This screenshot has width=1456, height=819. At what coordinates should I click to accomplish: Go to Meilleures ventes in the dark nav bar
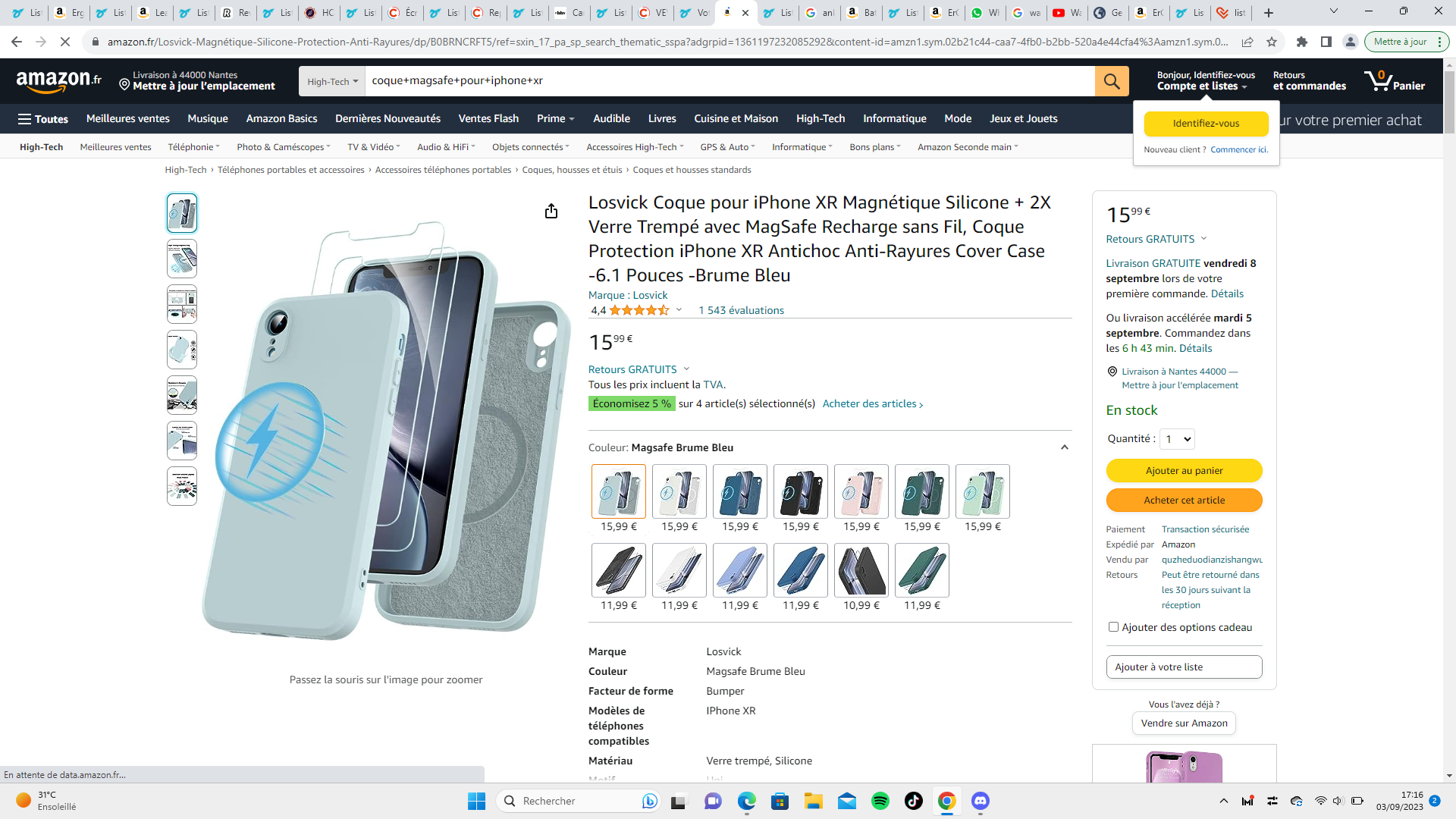pos(128,119)
